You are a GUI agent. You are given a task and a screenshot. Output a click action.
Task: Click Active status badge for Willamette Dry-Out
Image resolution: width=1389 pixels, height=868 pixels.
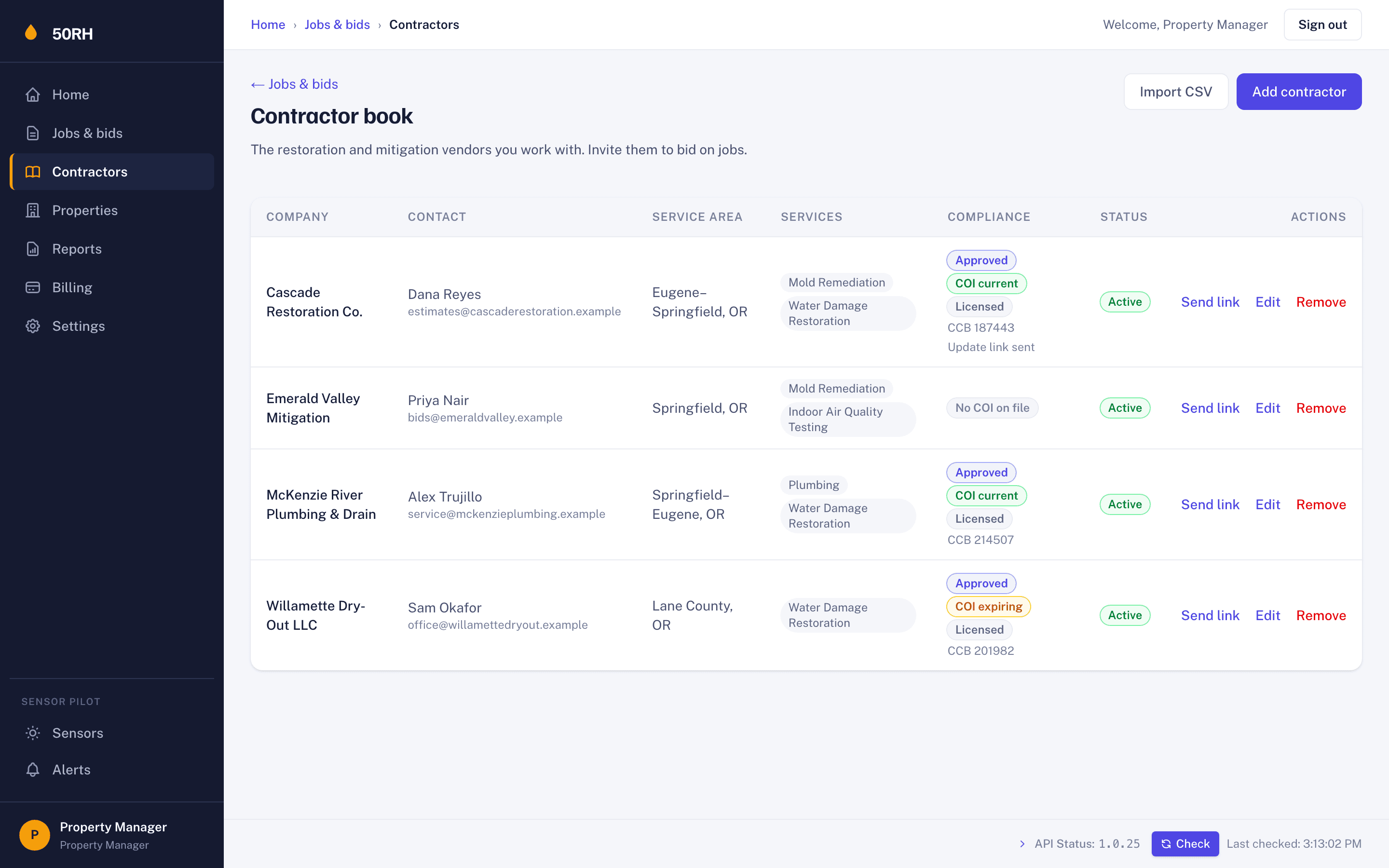click(x=1124, y=615)
